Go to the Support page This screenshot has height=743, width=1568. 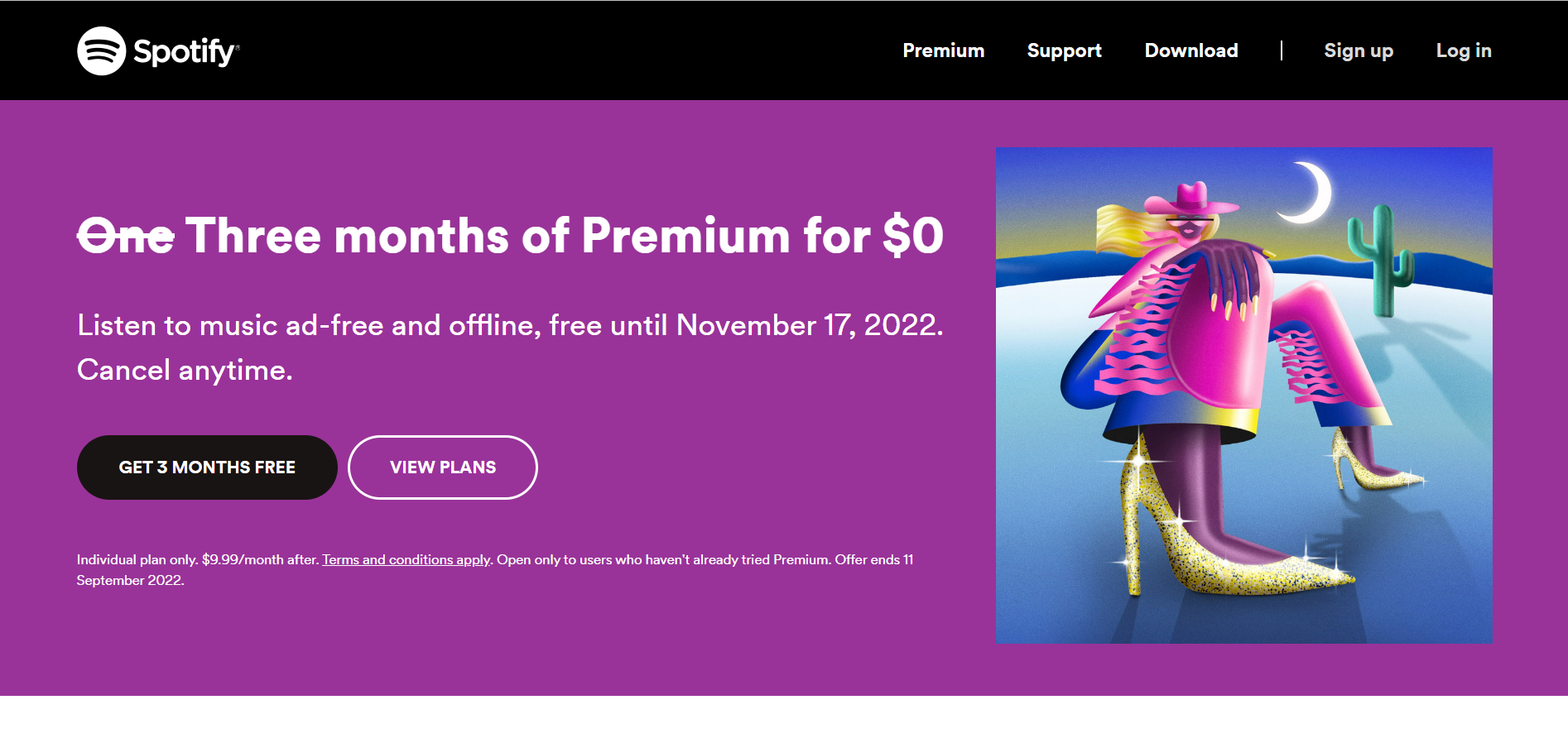tap(1064, 50)
